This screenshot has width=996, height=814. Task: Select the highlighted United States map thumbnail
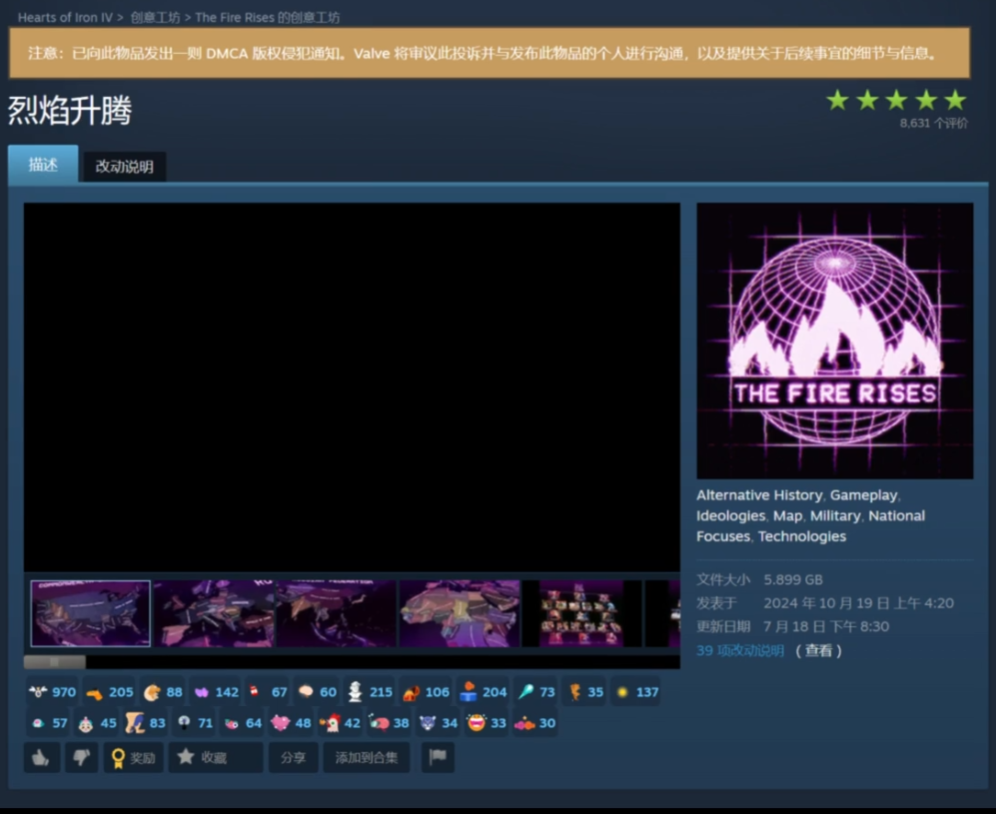[x=91, y=613]
